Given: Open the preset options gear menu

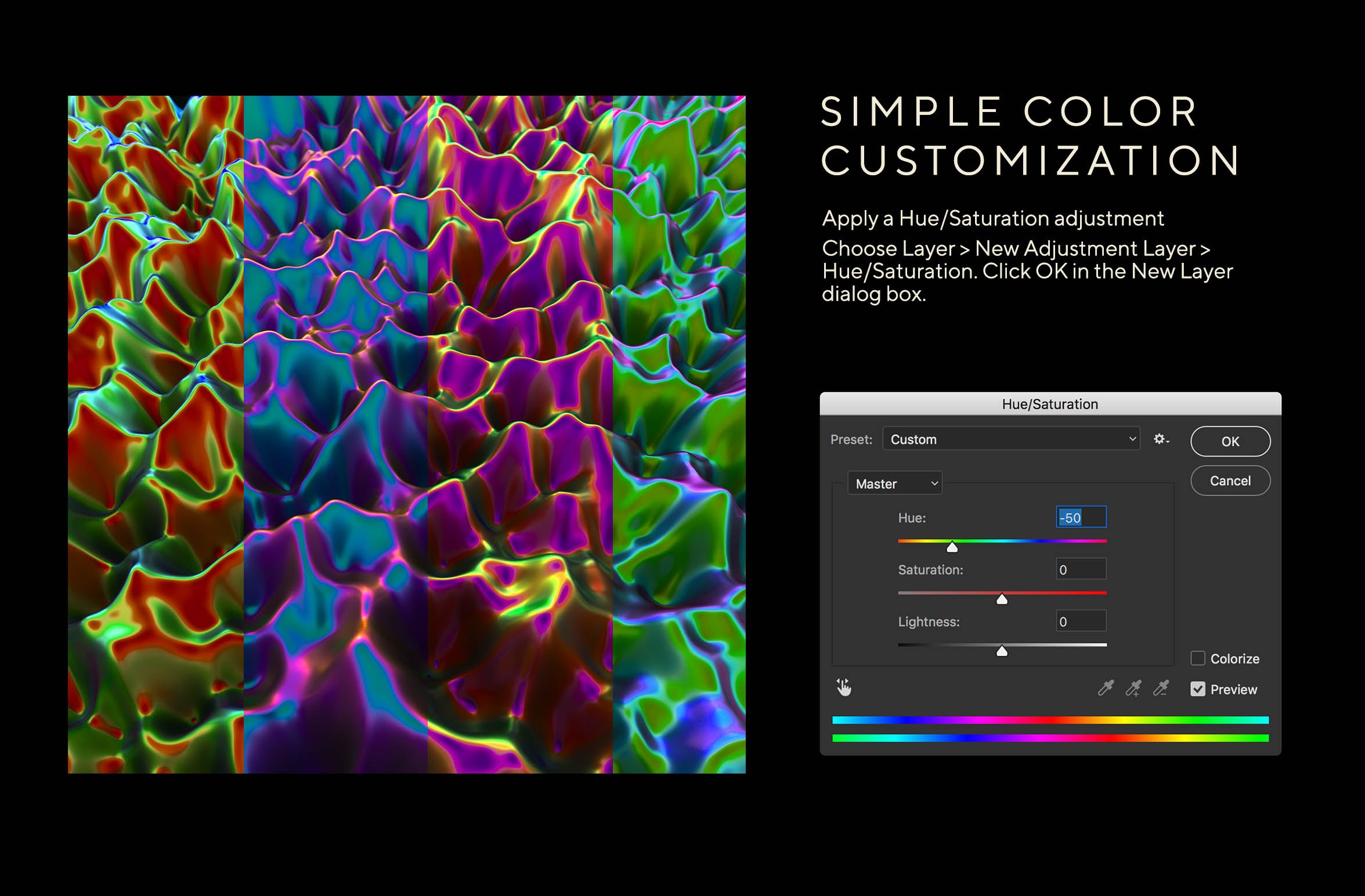Looking at the screenshot, I should pos(1161,439).
